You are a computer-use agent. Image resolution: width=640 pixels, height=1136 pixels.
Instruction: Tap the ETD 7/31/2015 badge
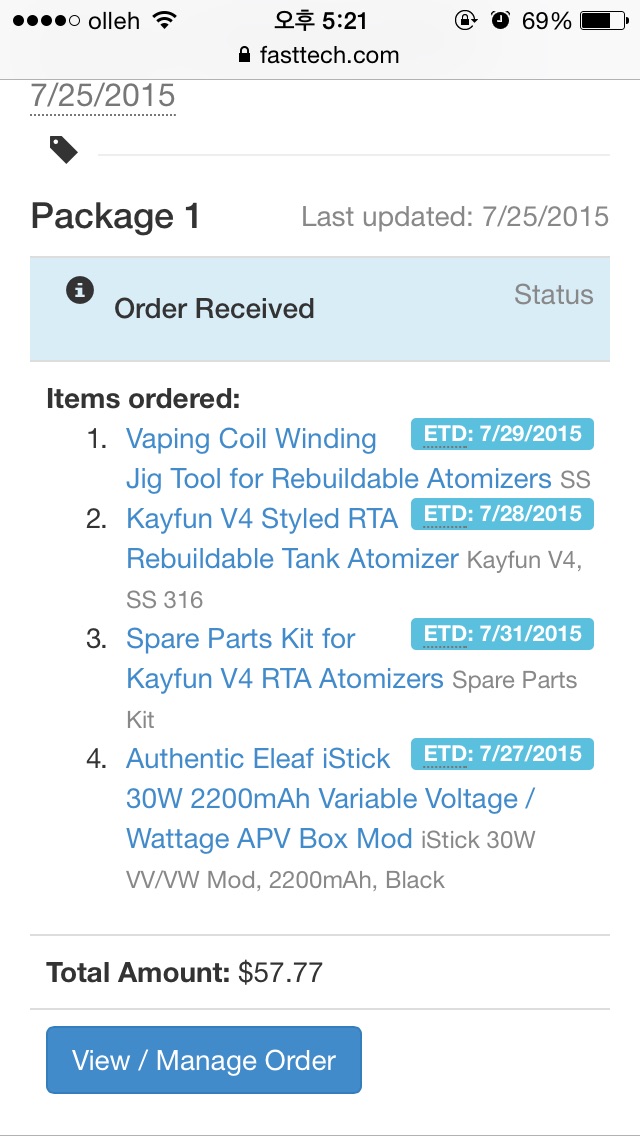502,634
